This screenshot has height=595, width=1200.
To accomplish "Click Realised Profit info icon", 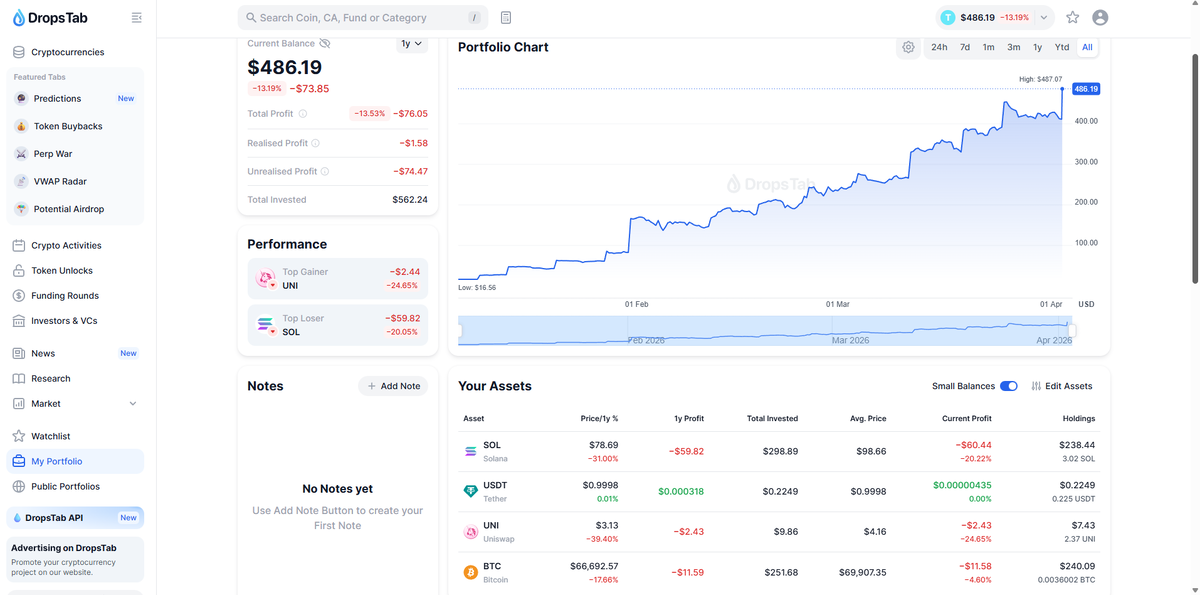I will (x=316, y=143).
